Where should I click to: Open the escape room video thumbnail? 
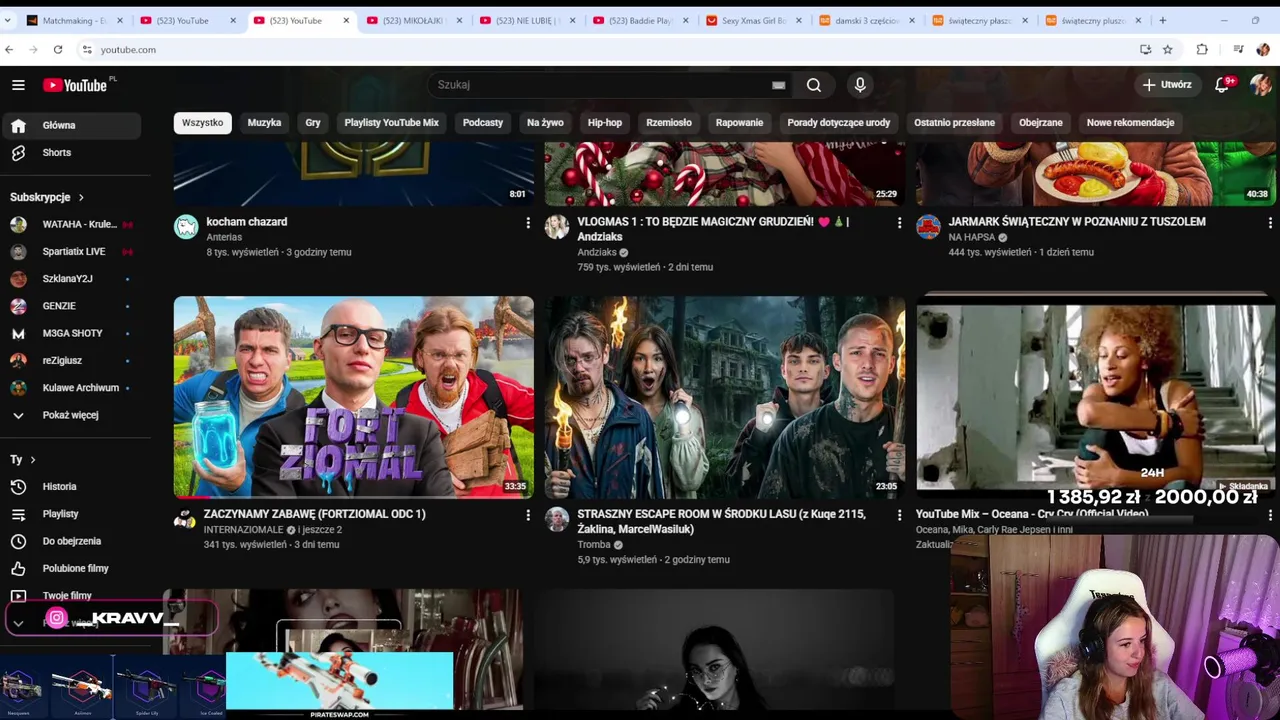(725, 397)
